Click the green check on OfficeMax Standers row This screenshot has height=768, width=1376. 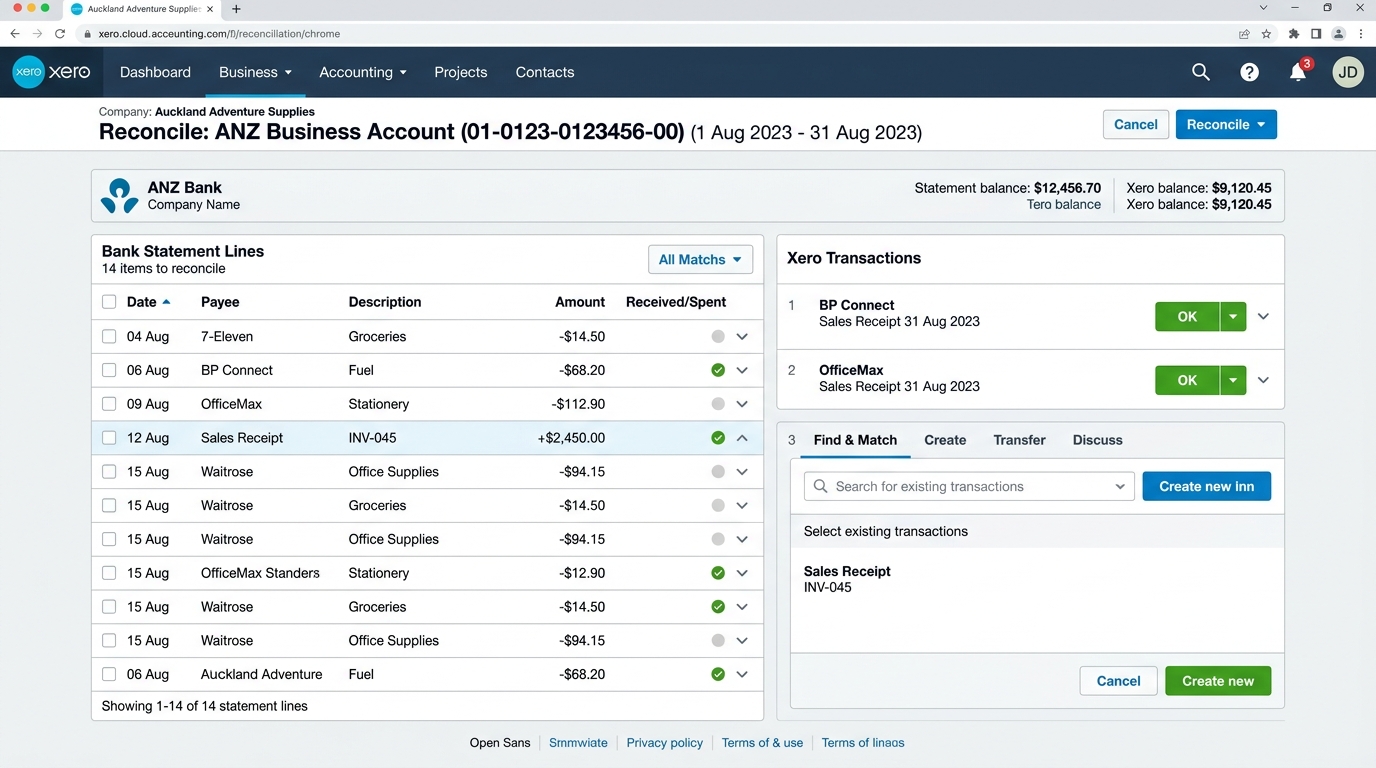pos(718,573)
